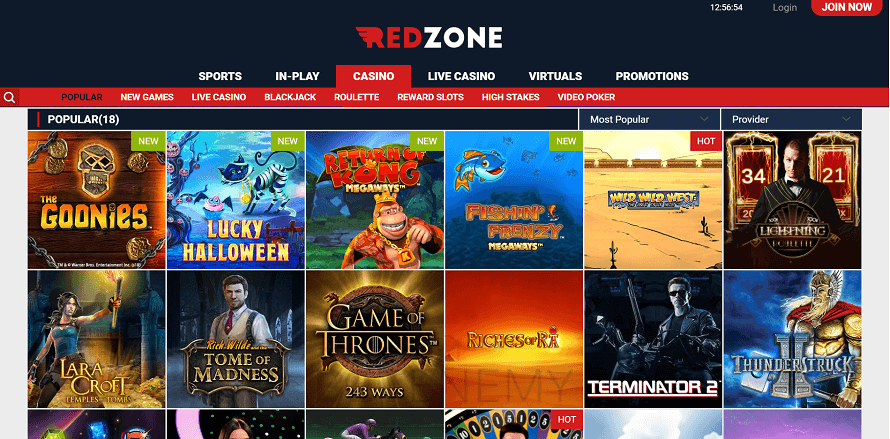Open Lightning Roulette game tile
The height and width of the screenshot is (439, 890).
(x=792, y=200)
